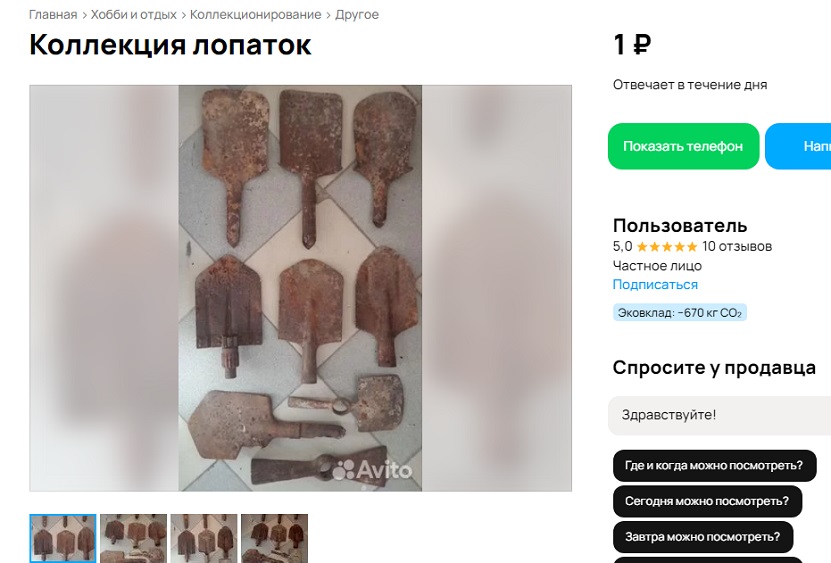View the seller's 10 отзывов
This screenshot has width=831, height=563.
(737, 247)
